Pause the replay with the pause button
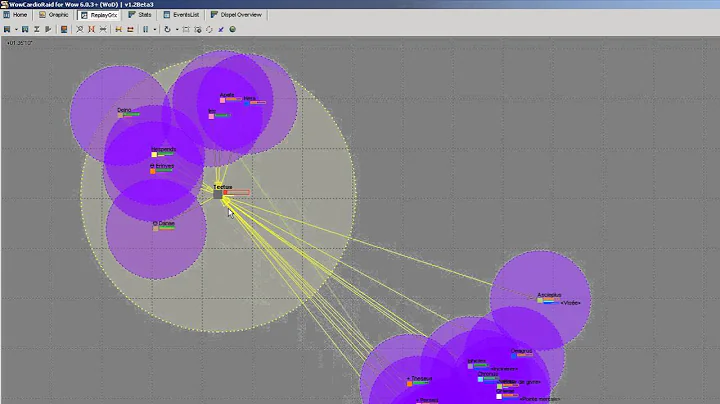This screenshot has width=720, height=404. click(146, 29)
